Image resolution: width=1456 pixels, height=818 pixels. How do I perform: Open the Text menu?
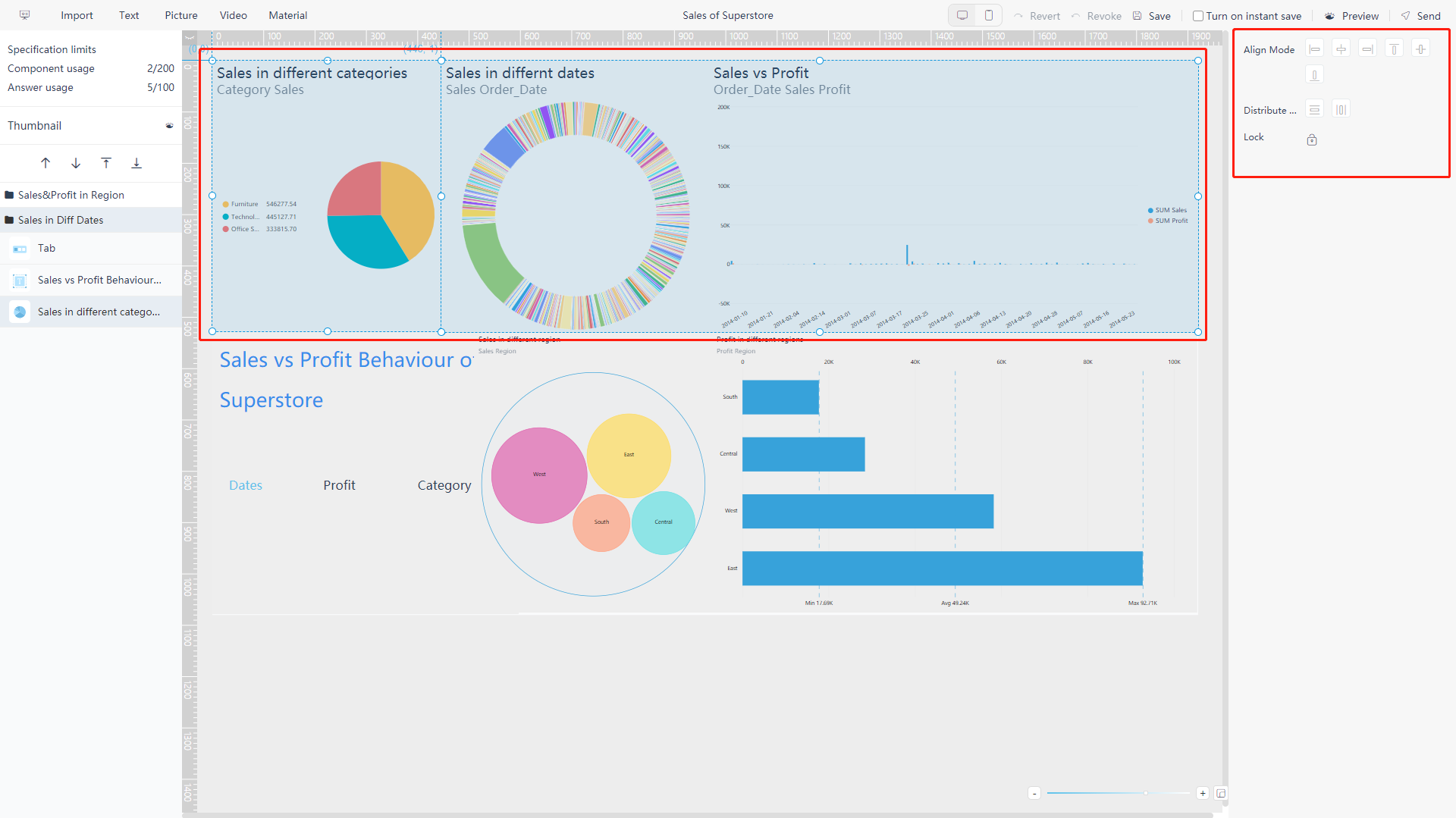pos(129,15)
